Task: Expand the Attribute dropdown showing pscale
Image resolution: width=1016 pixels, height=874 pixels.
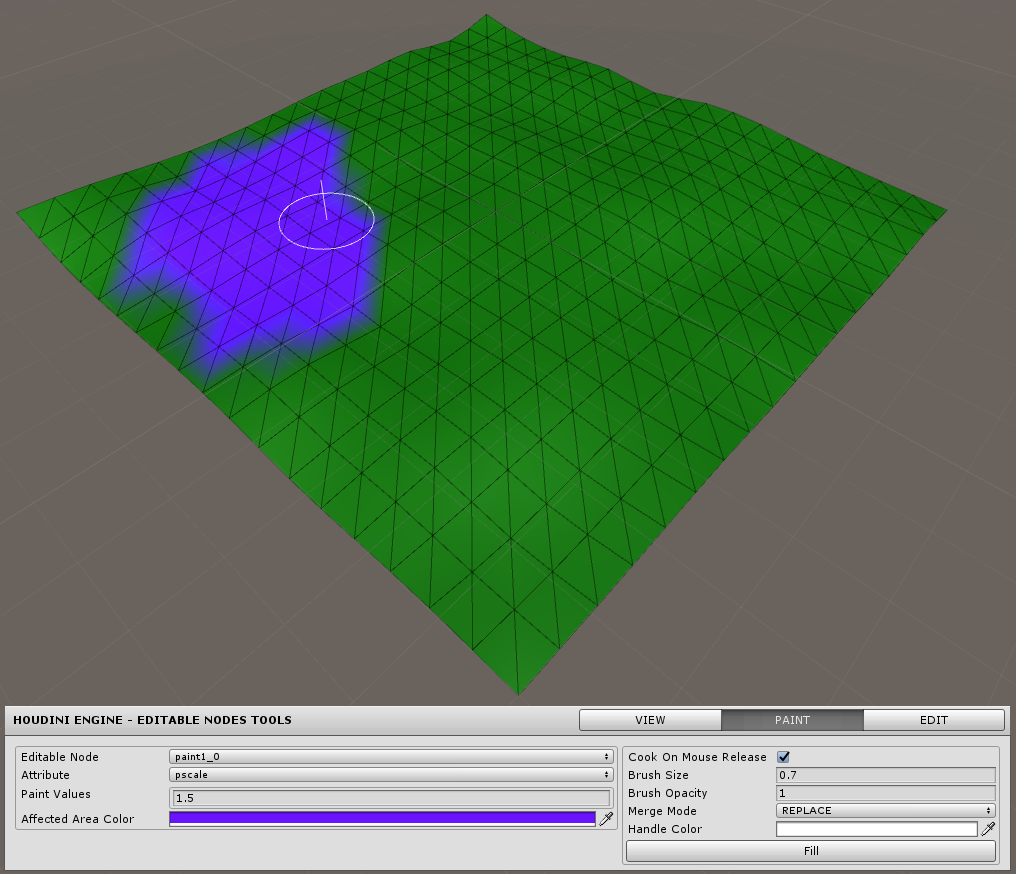Action: 391,775
